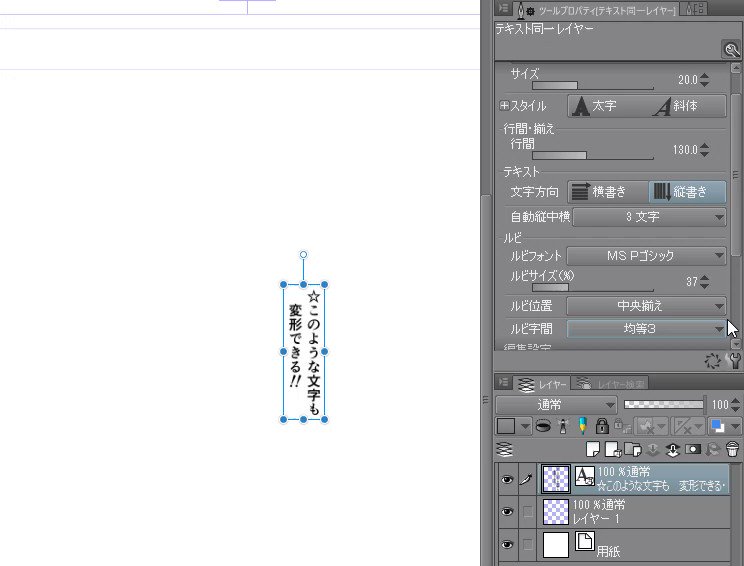
Task: Open the Layer panel menu icon
Action: [x=503, y=382]
